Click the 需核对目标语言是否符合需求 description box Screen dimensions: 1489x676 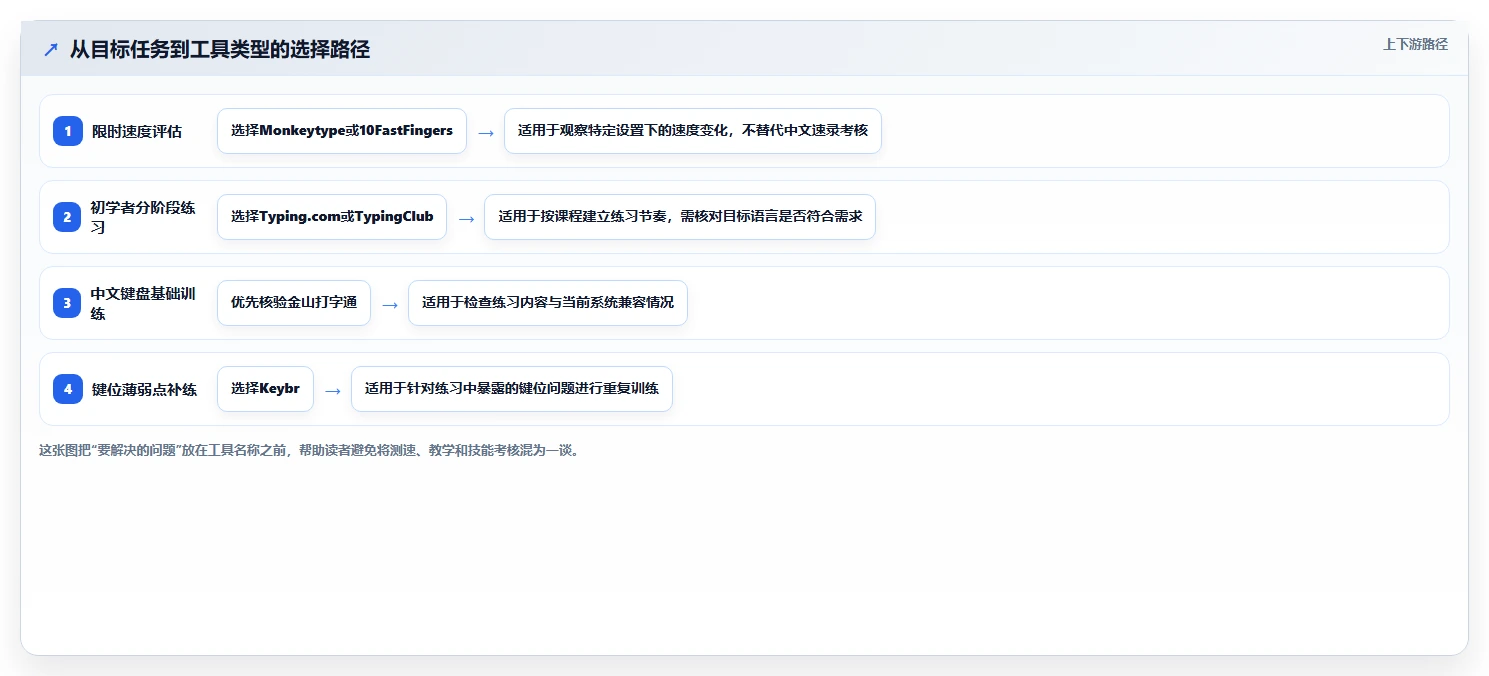click(680, 217)
